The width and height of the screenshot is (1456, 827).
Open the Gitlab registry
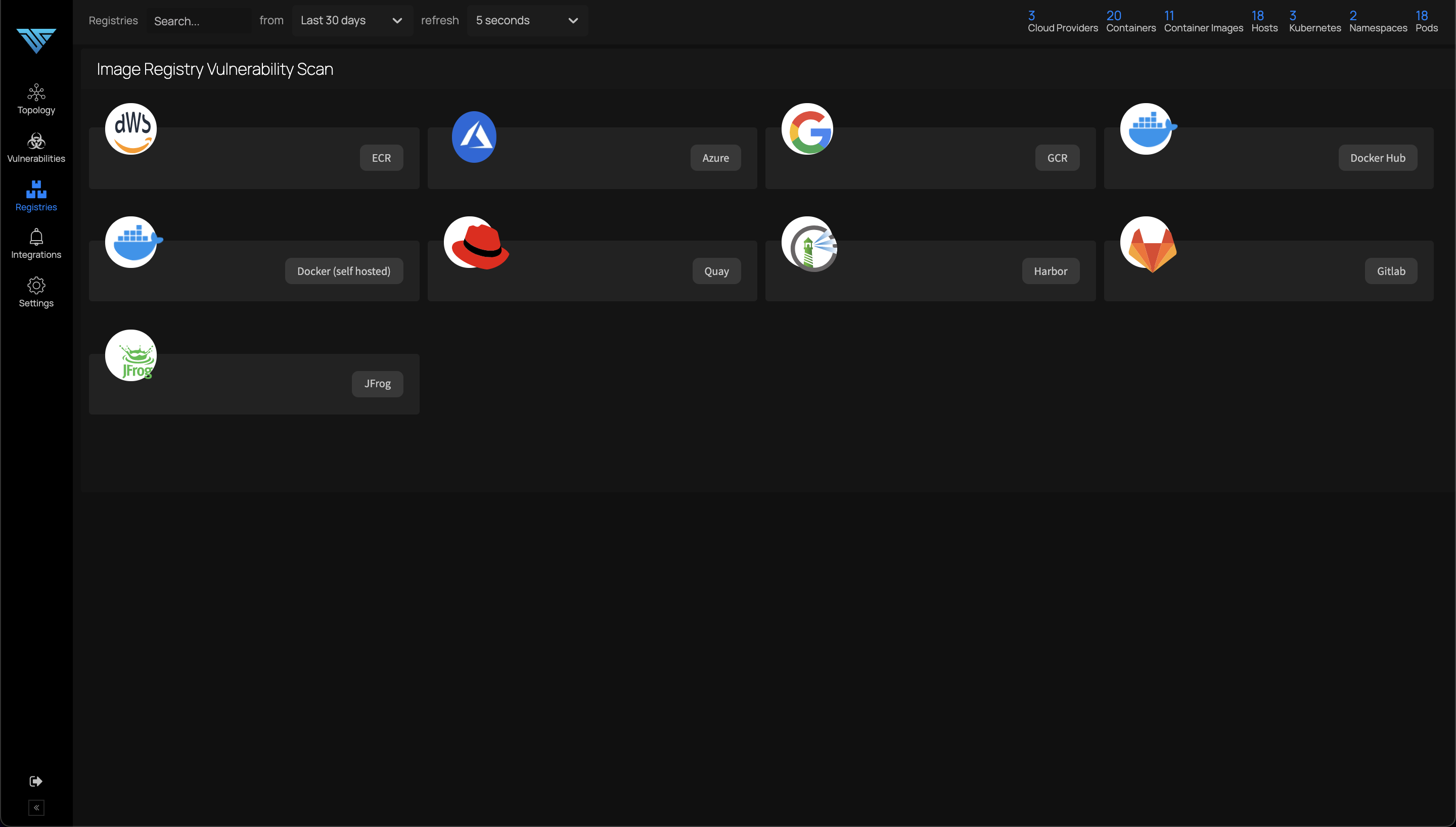click(x=1391, y=271)
